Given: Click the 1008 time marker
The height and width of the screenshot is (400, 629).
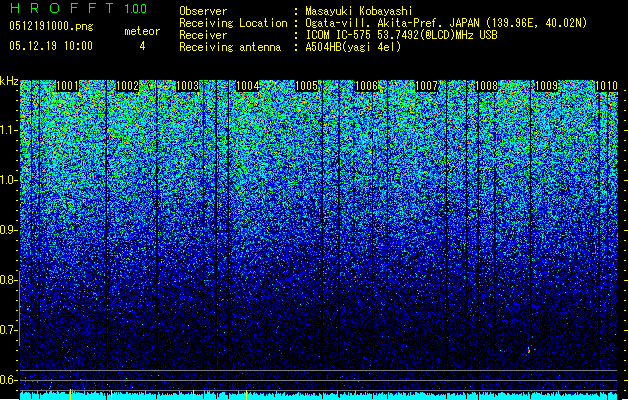Looking at the screenshot, I should pos(486,86).
